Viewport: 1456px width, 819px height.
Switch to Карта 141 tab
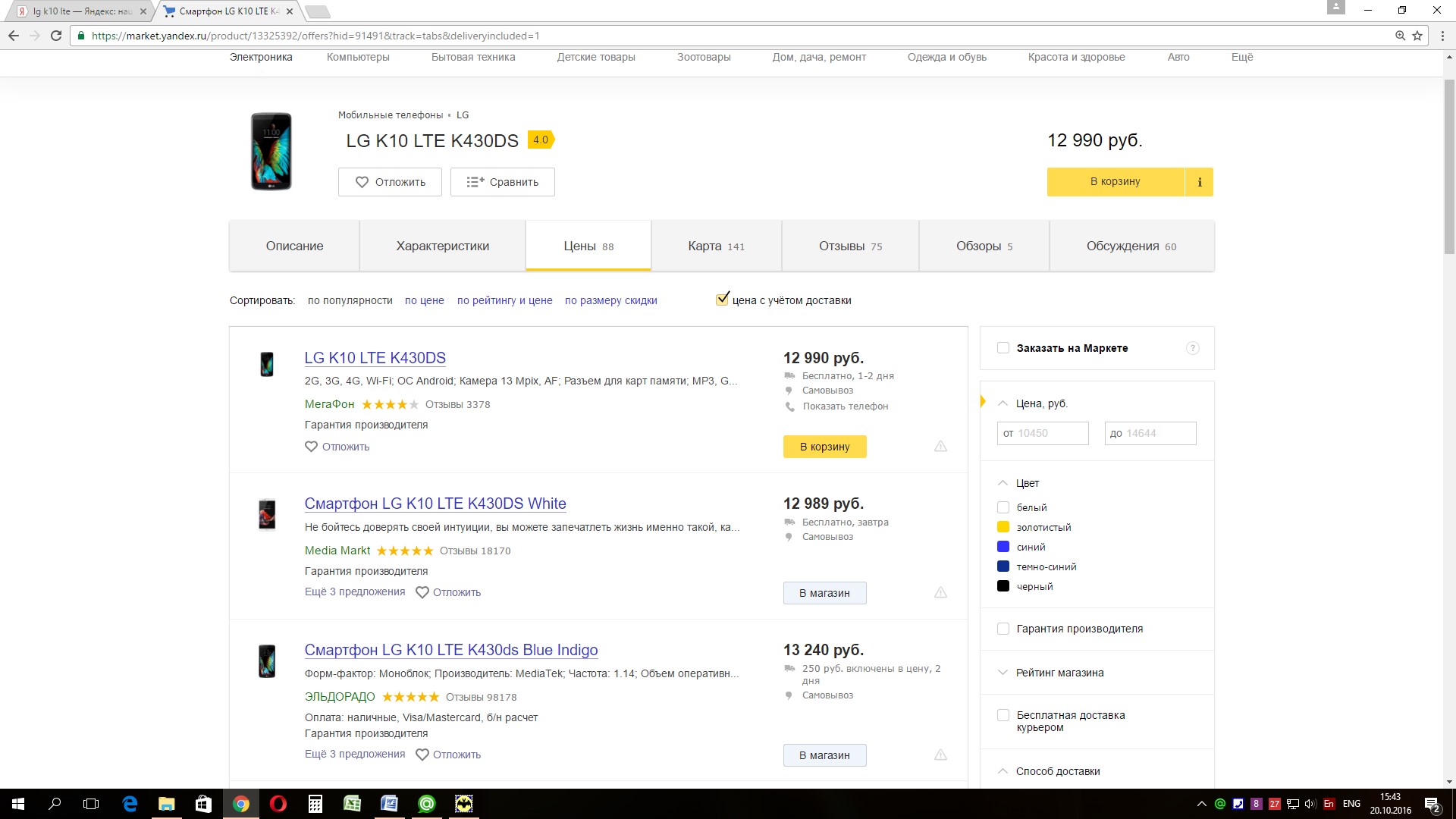(717, 246)
